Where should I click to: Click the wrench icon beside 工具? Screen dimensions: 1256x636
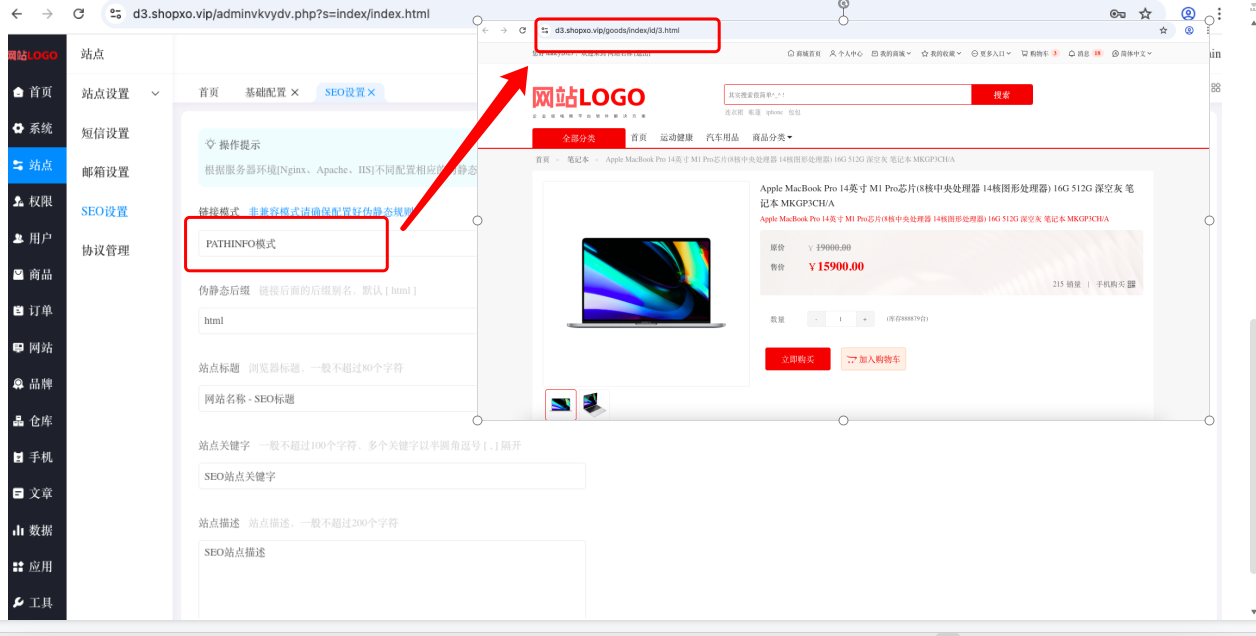(x=18, y=603)
